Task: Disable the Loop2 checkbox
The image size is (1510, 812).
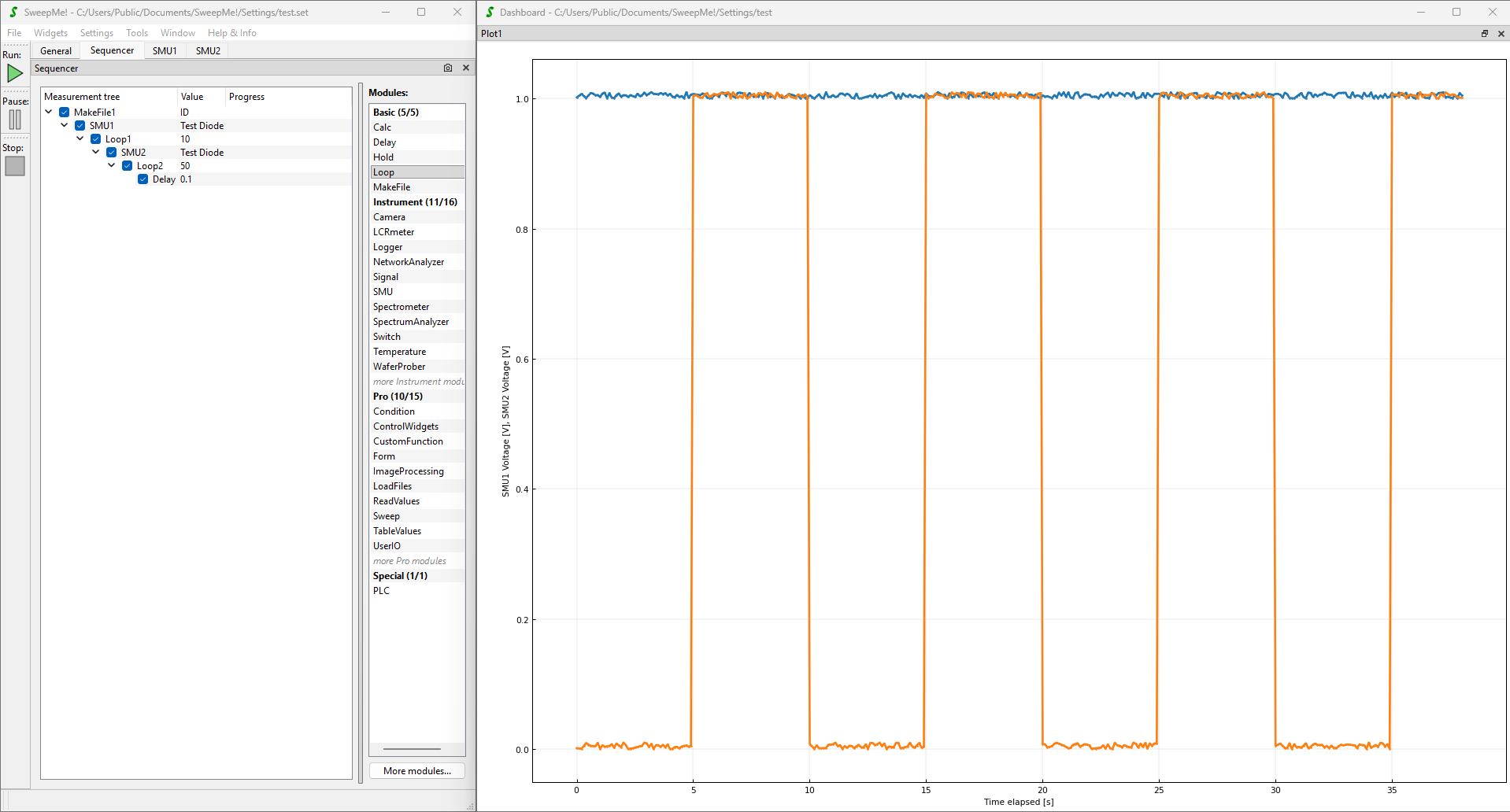Action: pos(128,166)
